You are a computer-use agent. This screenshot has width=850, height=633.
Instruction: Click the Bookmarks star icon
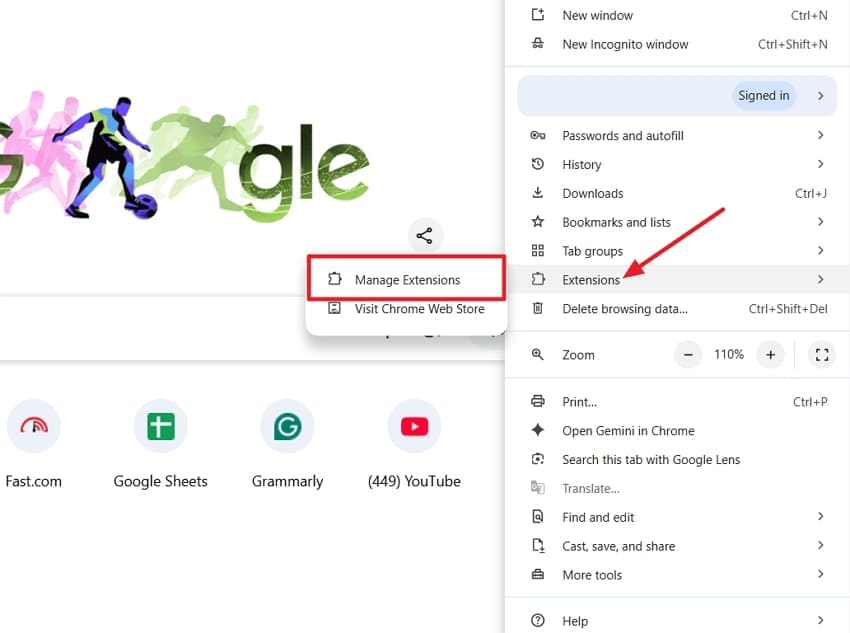click(537, 221)
